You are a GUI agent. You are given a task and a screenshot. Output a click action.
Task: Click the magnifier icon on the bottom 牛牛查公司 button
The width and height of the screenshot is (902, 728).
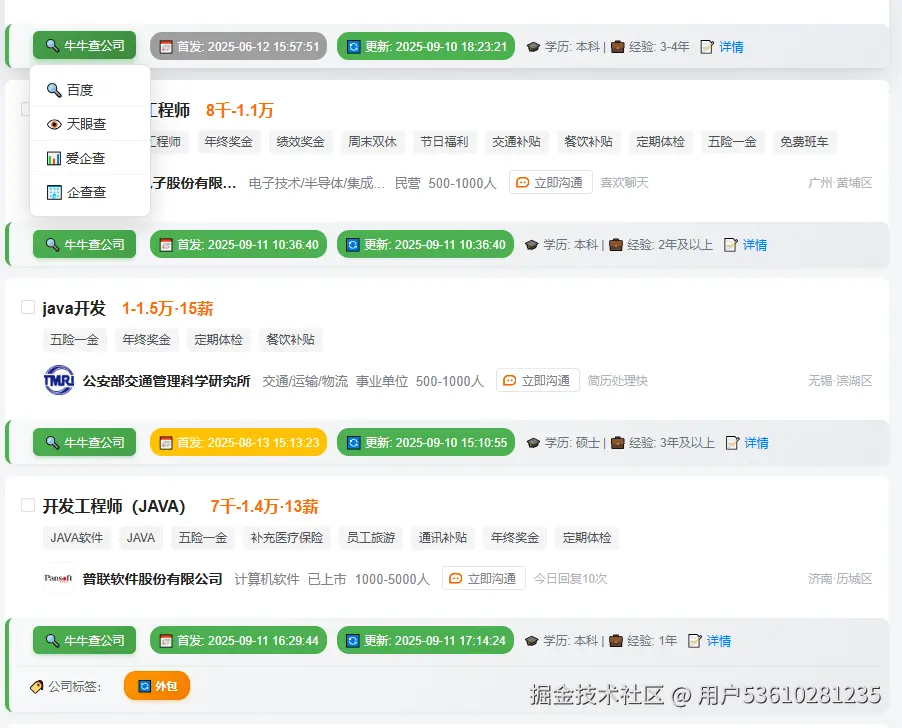(52, 640)
